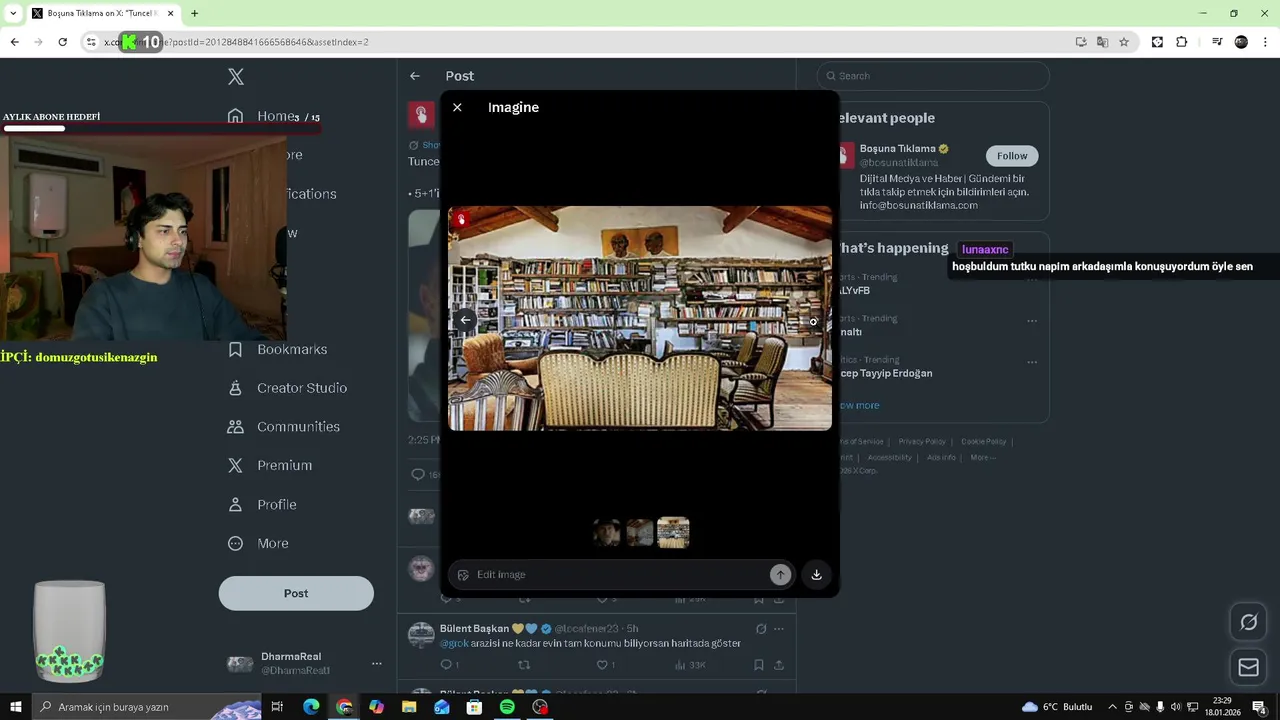Open more options for Recep Tayyip Erdoğan trend
This screenshot has height=720, width=1280.
[1032, 362]
